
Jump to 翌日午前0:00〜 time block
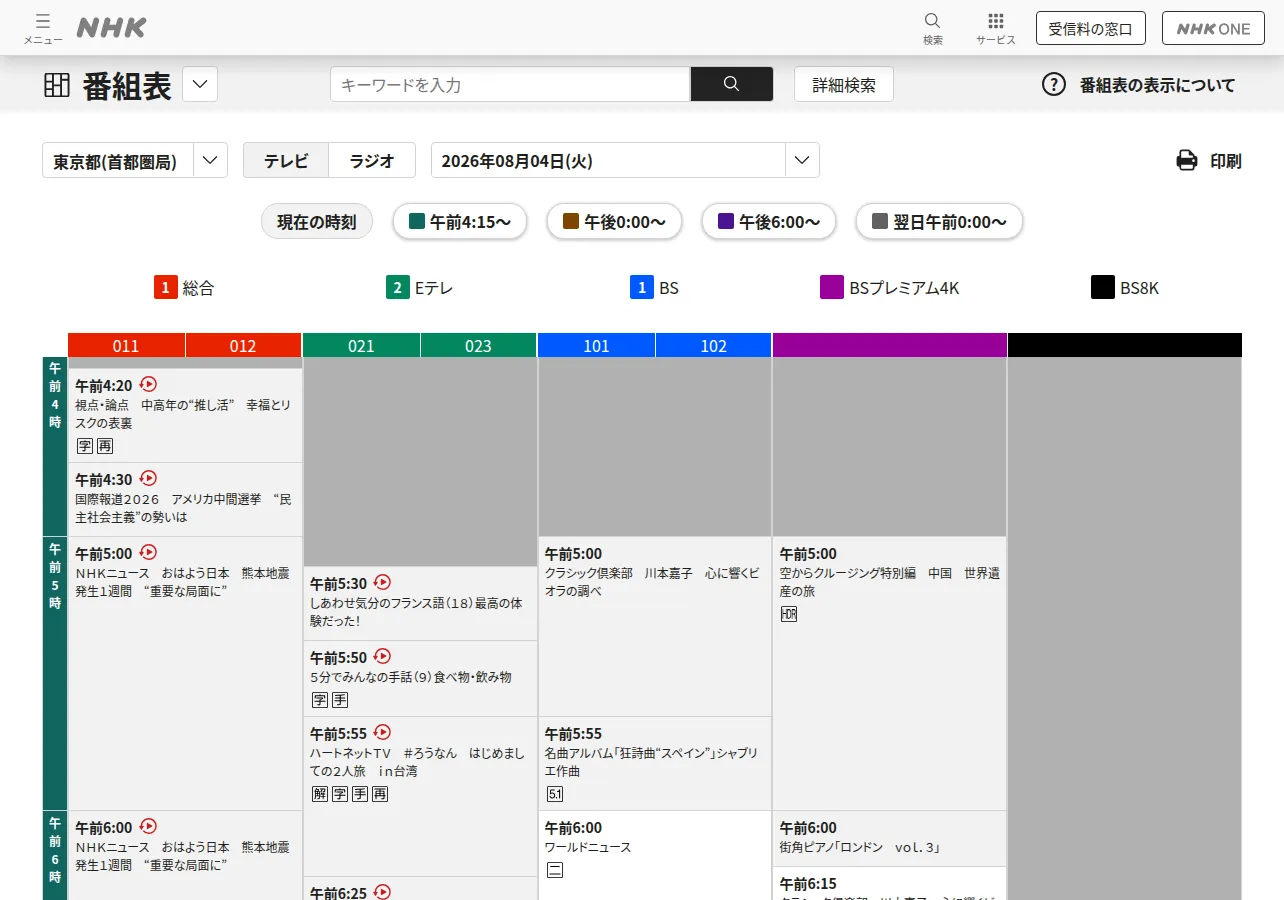[x=939, y=222]
